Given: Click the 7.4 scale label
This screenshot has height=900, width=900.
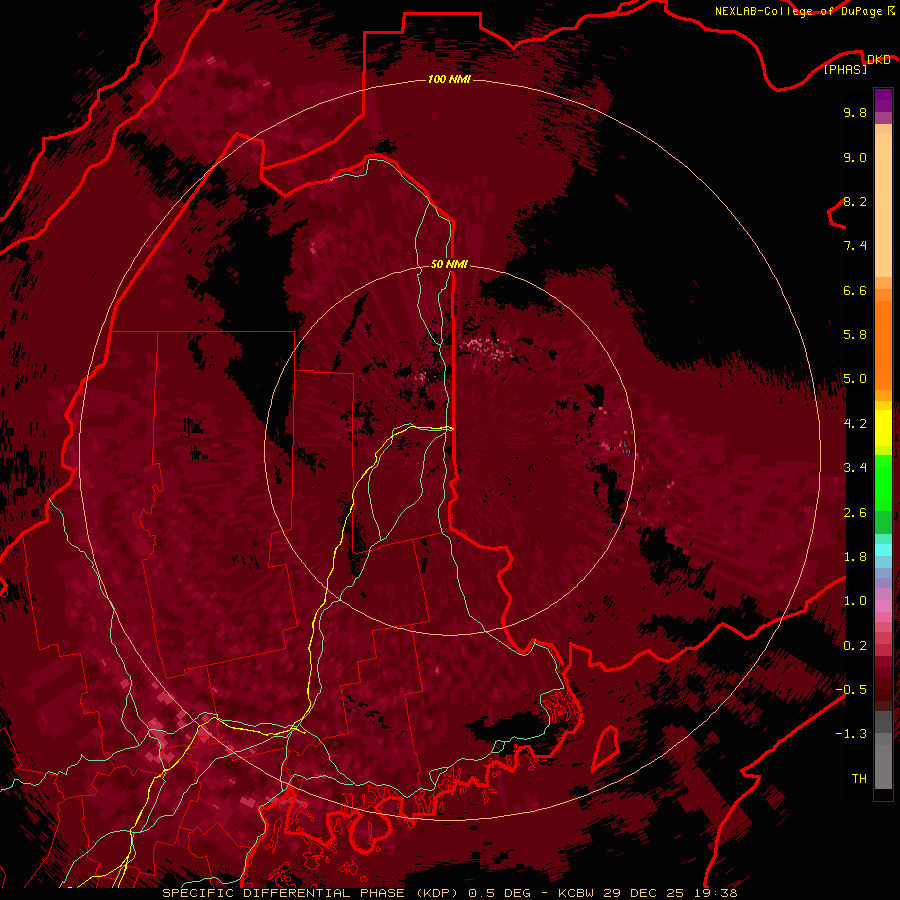Looking at the screenshot, I should pyautogui.click(x=855, y=246).
